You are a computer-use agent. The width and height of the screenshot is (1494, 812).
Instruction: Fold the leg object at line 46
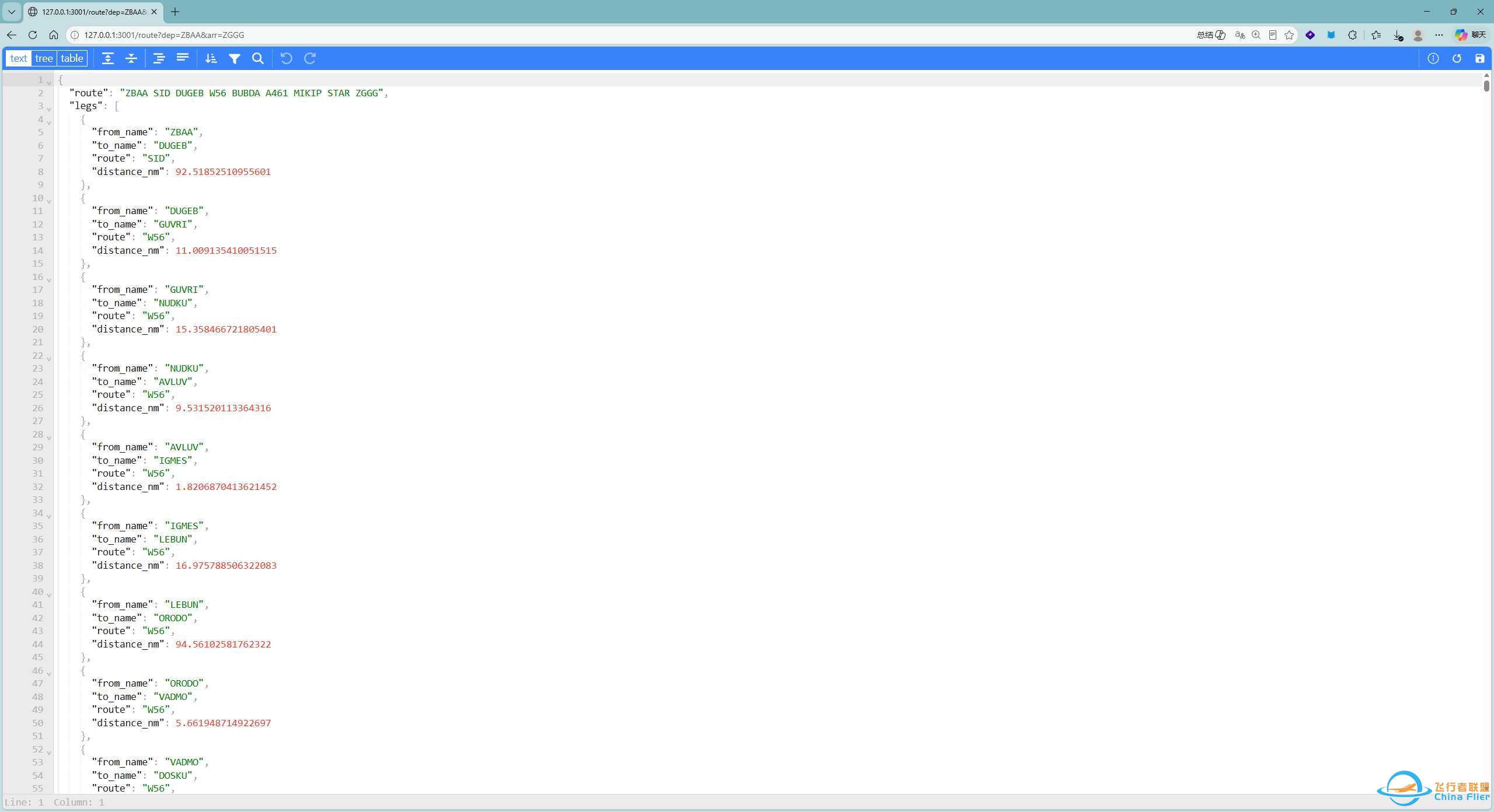tap(49, 674)
